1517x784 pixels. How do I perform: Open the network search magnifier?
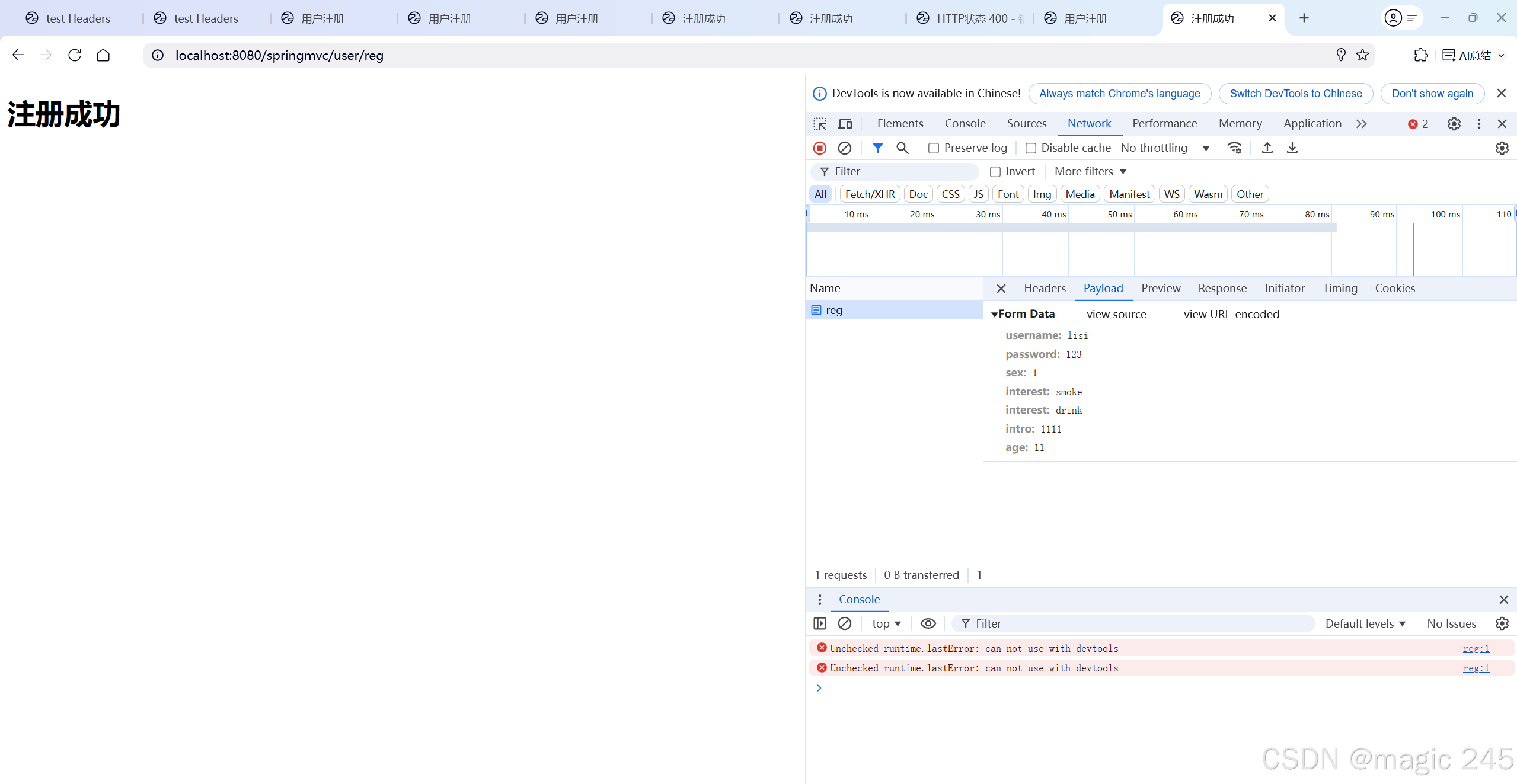pos(902,148)
